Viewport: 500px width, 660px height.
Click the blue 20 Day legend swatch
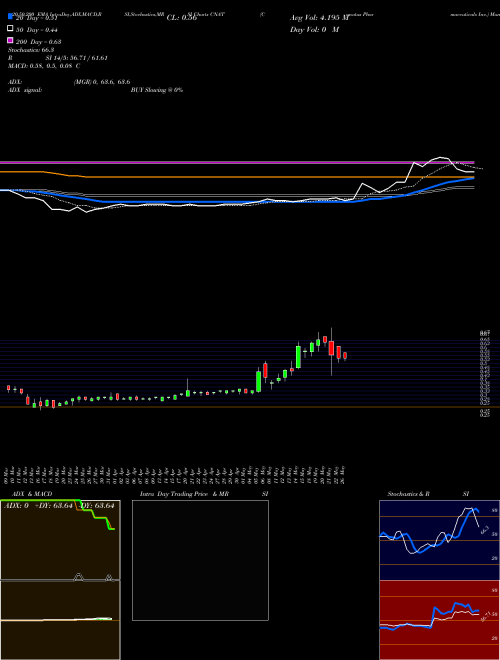click(x=10, y=16)
